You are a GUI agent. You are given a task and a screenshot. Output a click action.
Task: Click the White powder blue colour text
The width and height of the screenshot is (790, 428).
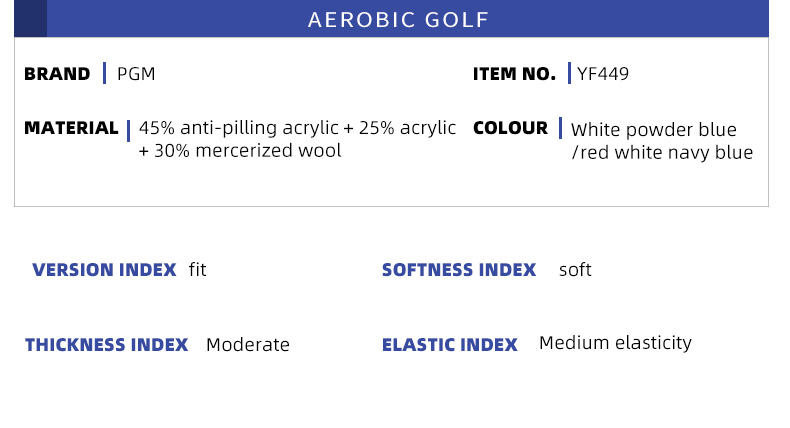pyautogui.click(x=653, y=130)
